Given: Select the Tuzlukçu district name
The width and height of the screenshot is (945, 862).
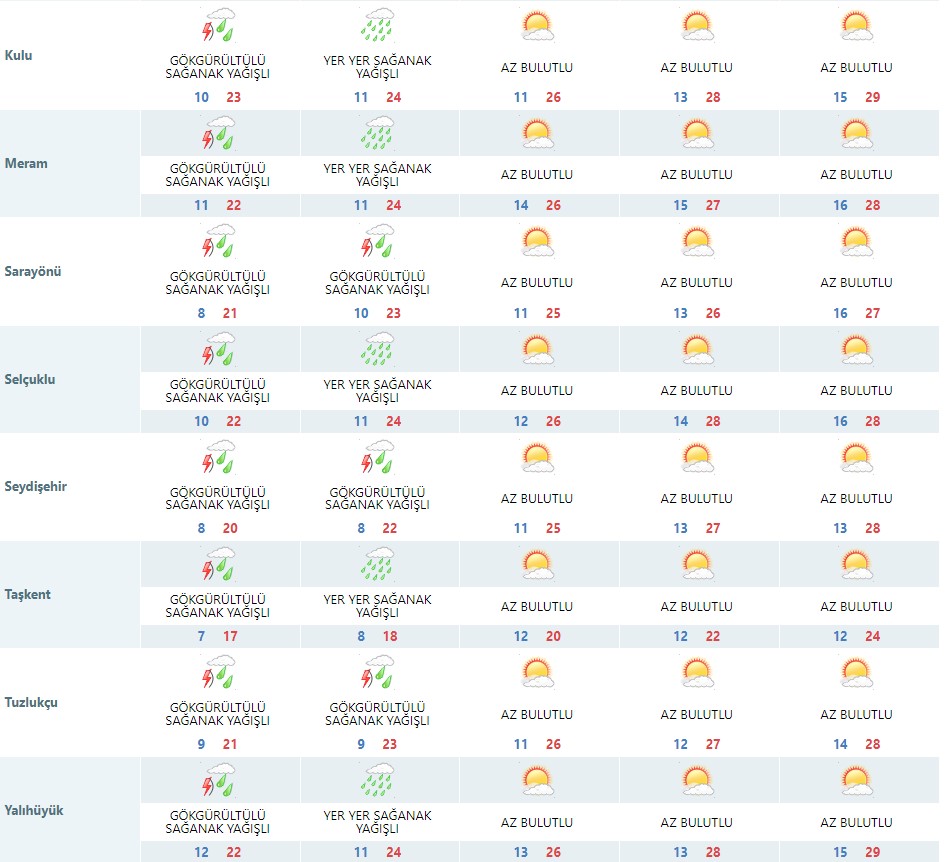Looking at the screenshot, I should pyautogui.click(x=31, y=703).
